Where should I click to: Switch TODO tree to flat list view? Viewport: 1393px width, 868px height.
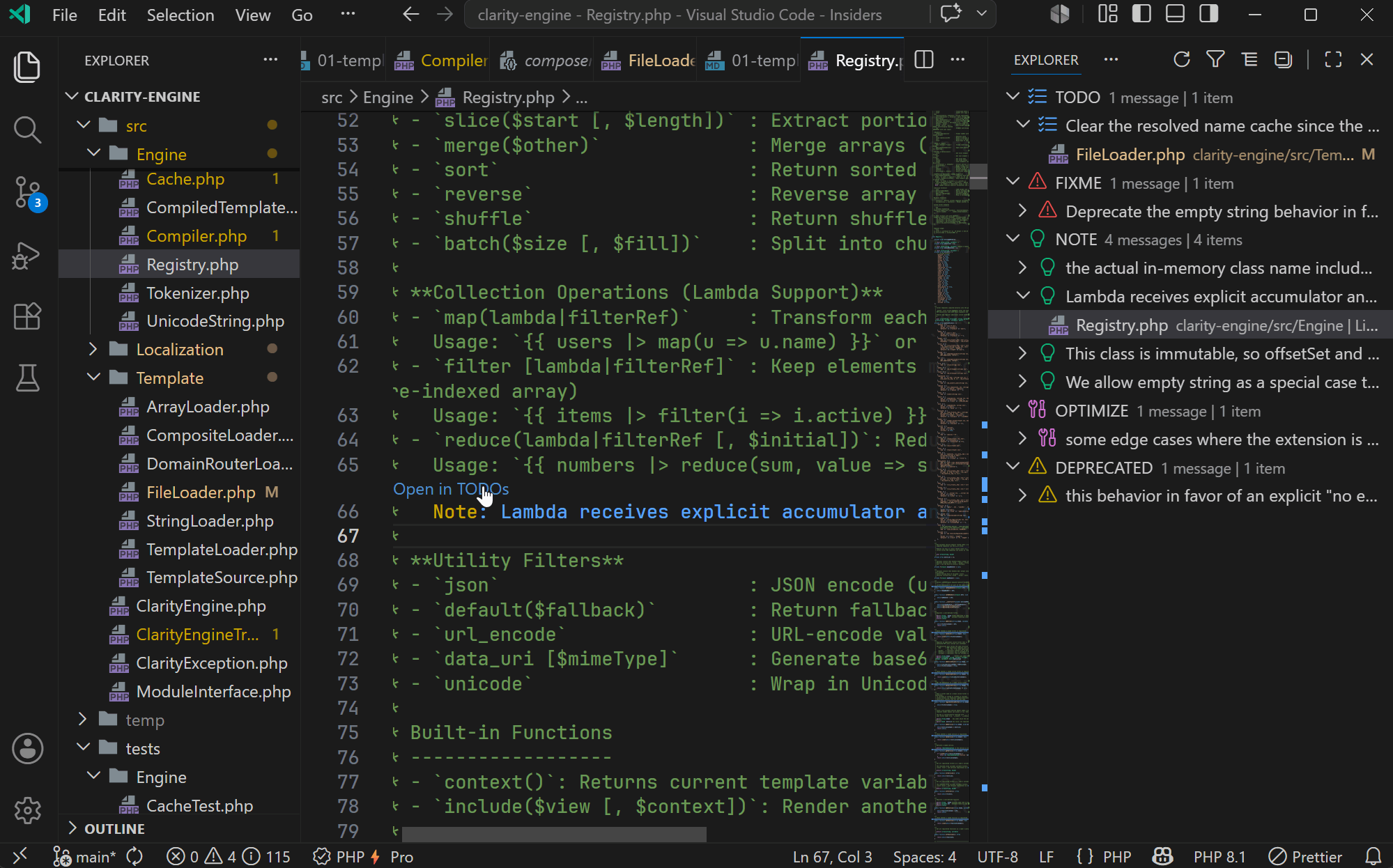point(1249,60)
